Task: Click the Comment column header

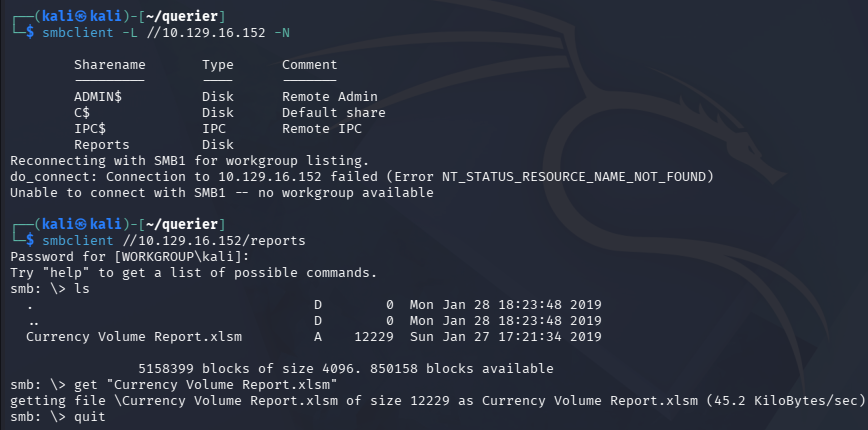Action: coord(309,65)
